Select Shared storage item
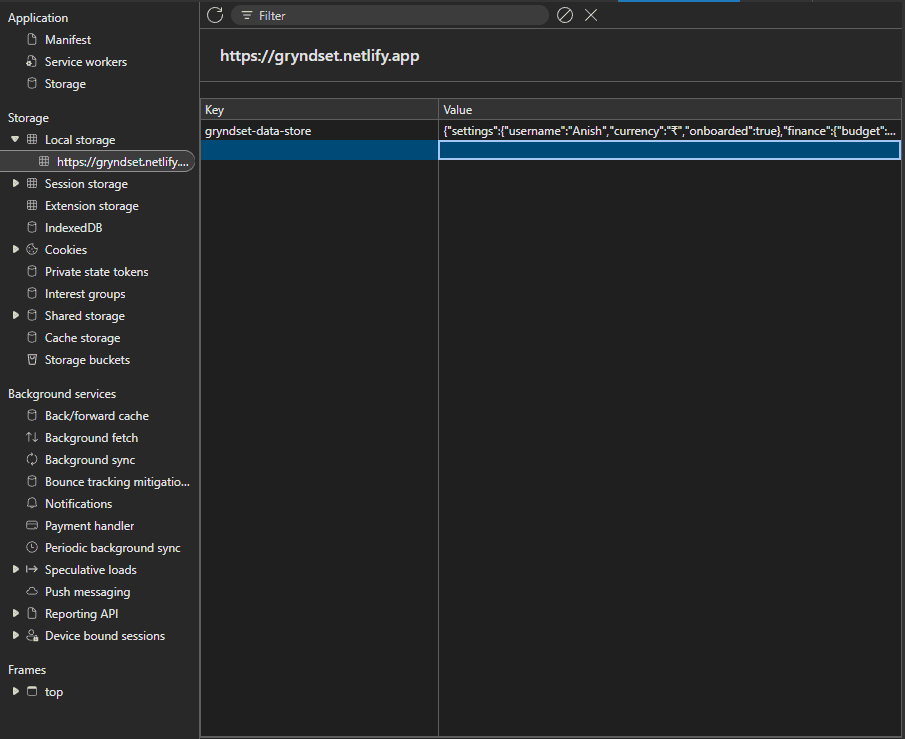Viewport: 905px width, 739px height. [84, 316]
